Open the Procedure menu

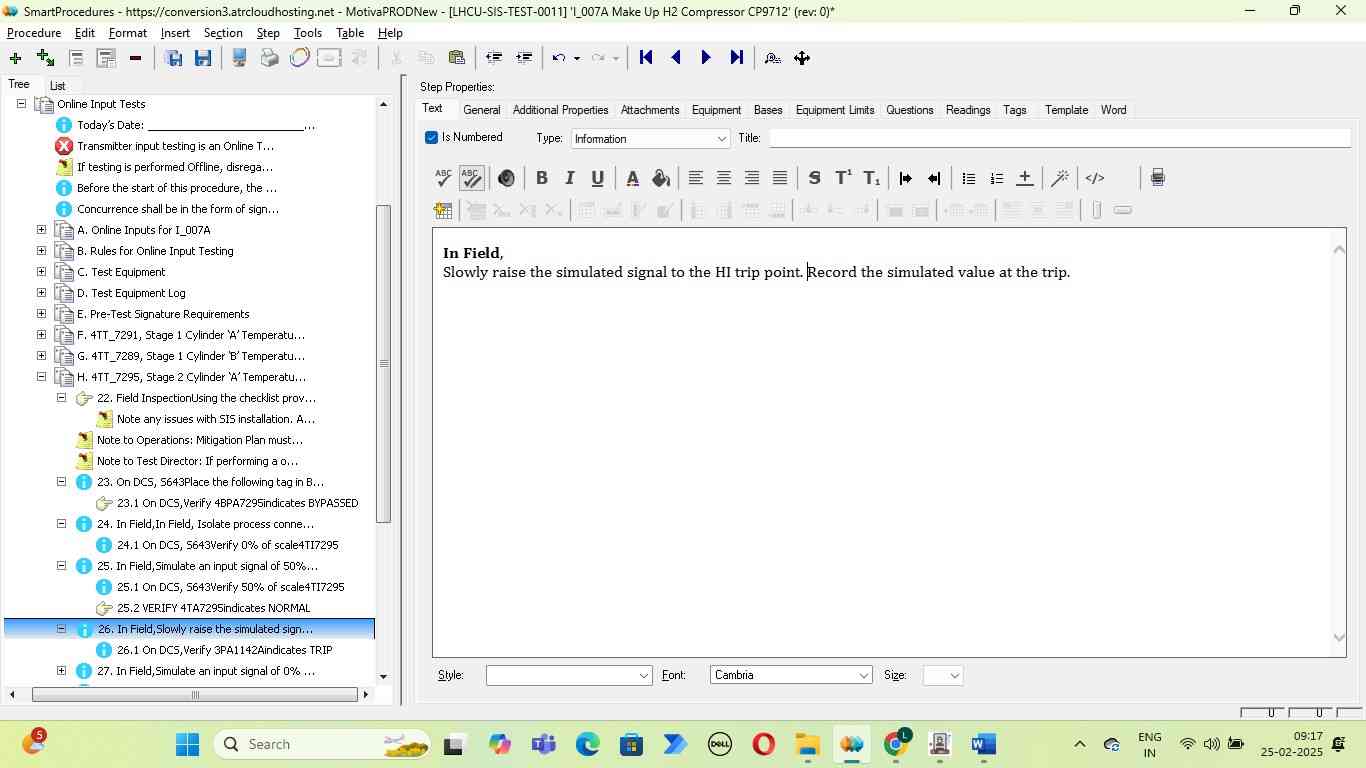click(x=34, y=33)
